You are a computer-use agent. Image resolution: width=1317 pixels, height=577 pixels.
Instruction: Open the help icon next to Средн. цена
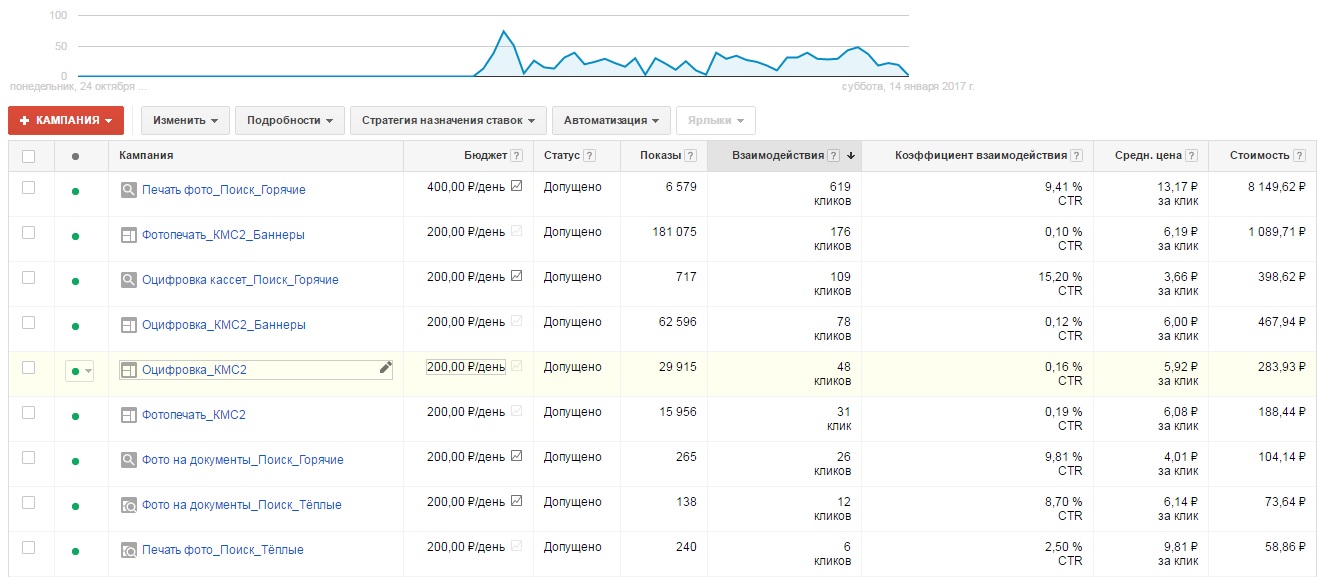tap(1192, 156)
